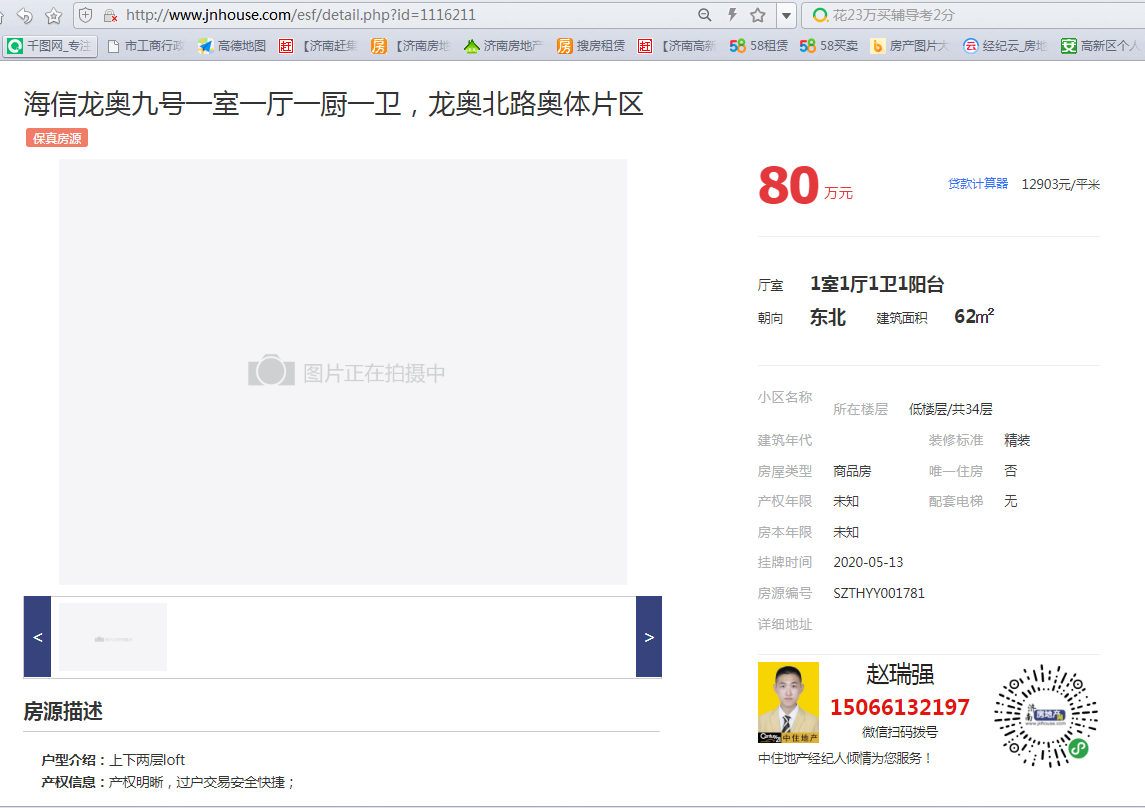Click previous image arrow in gallery
The image size is (1145, 808).
click(x=37, y=637)
